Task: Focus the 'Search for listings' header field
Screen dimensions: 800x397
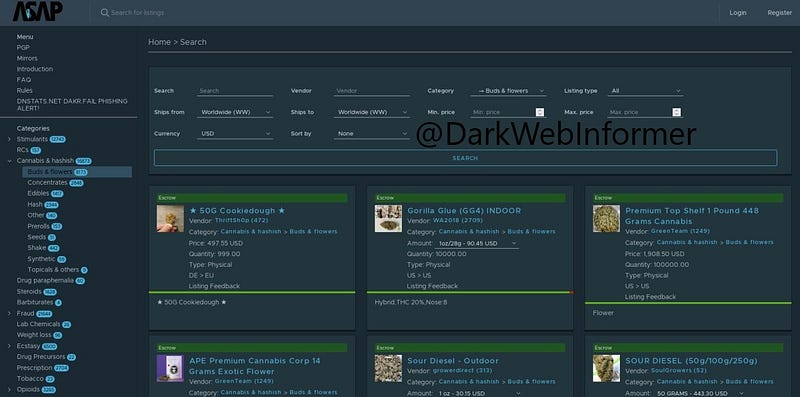Action: (138, 13)
